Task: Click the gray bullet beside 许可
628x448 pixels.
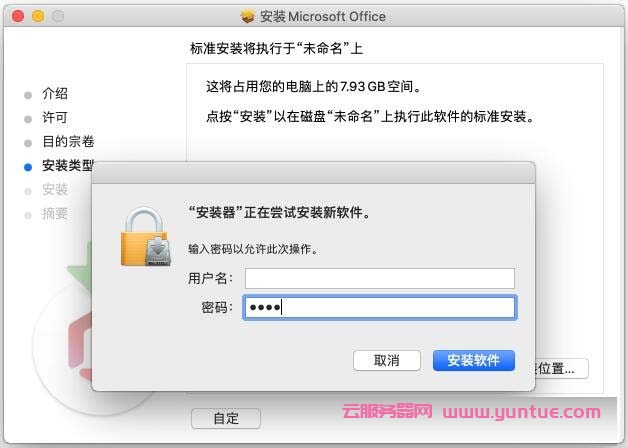Action: [28, 119]
